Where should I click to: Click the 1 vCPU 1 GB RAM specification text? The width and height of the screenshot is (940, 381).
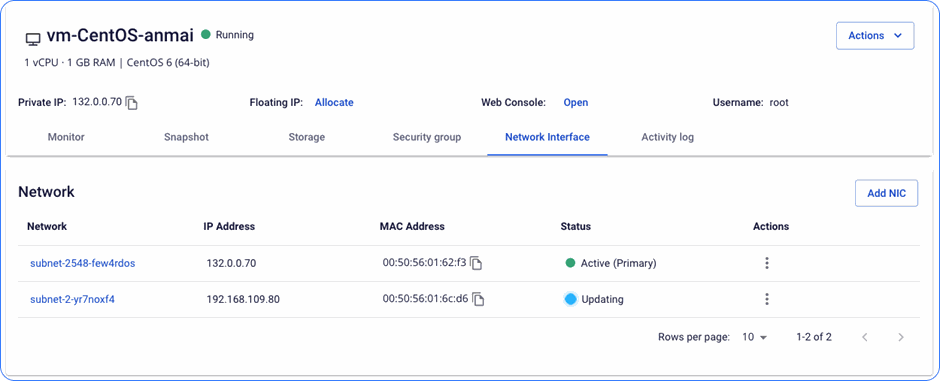pyautogui.click(x=70, y=62)
